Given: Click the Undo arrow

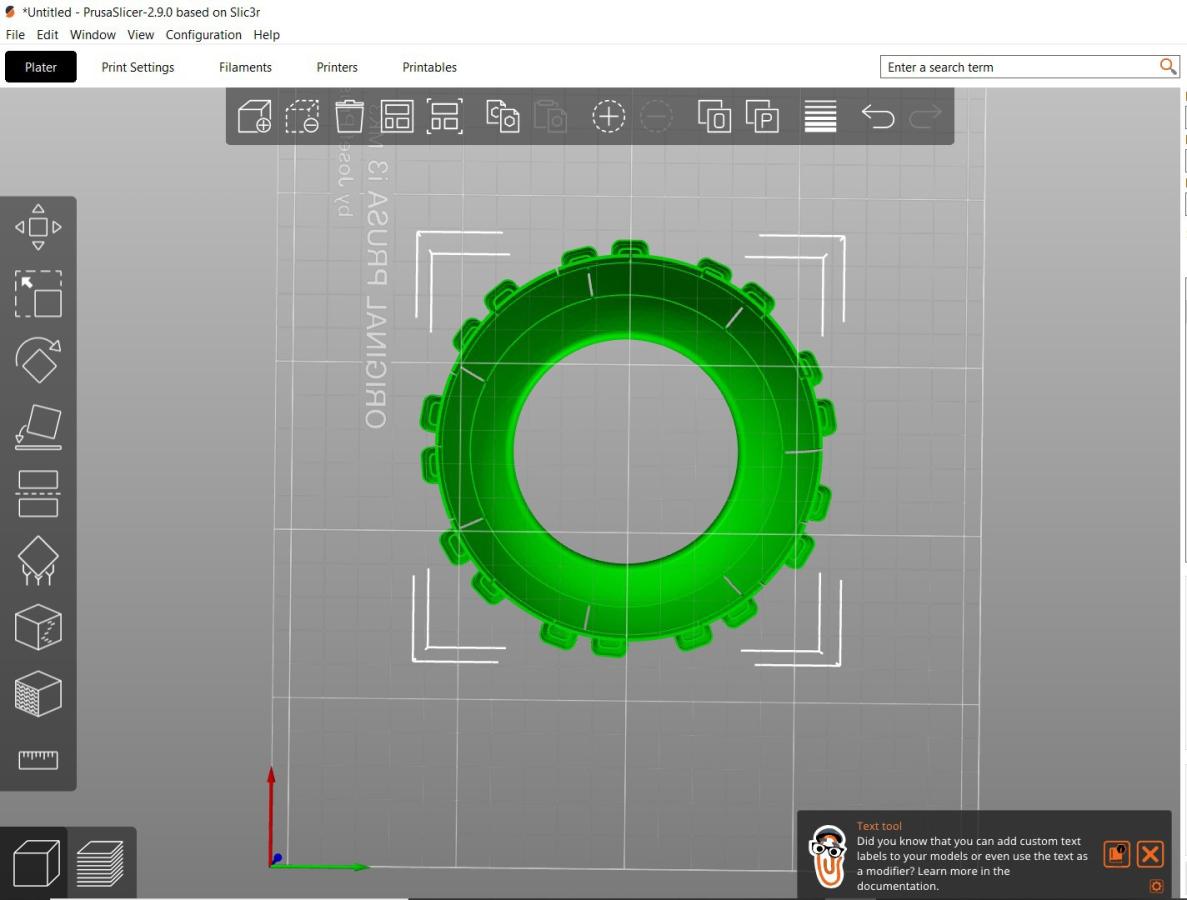Looking at the screenshot, I should (877, 117).
